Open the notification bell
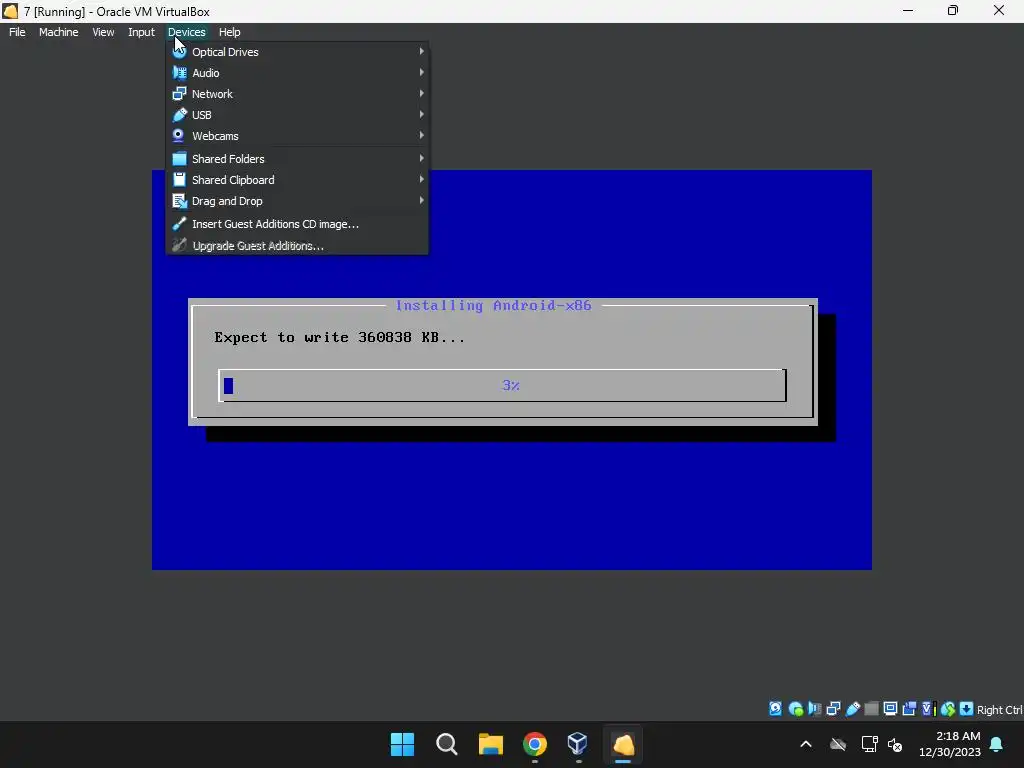The height and width of the screenshot is (768, 1024). (x=997, y=744)
